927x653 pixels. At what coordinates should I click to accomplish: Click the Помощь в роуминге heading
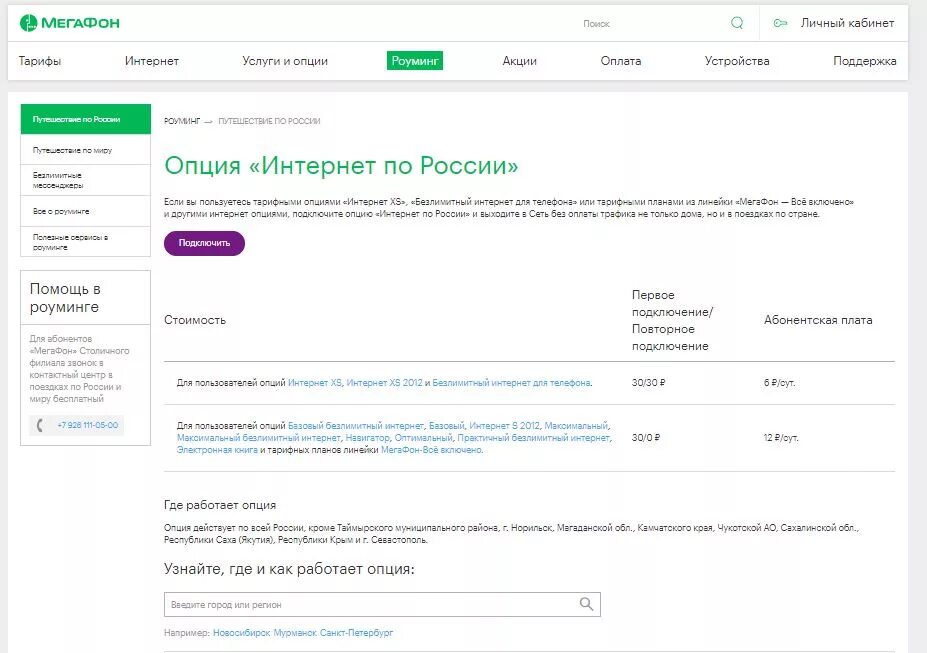(x=65, y=298)
